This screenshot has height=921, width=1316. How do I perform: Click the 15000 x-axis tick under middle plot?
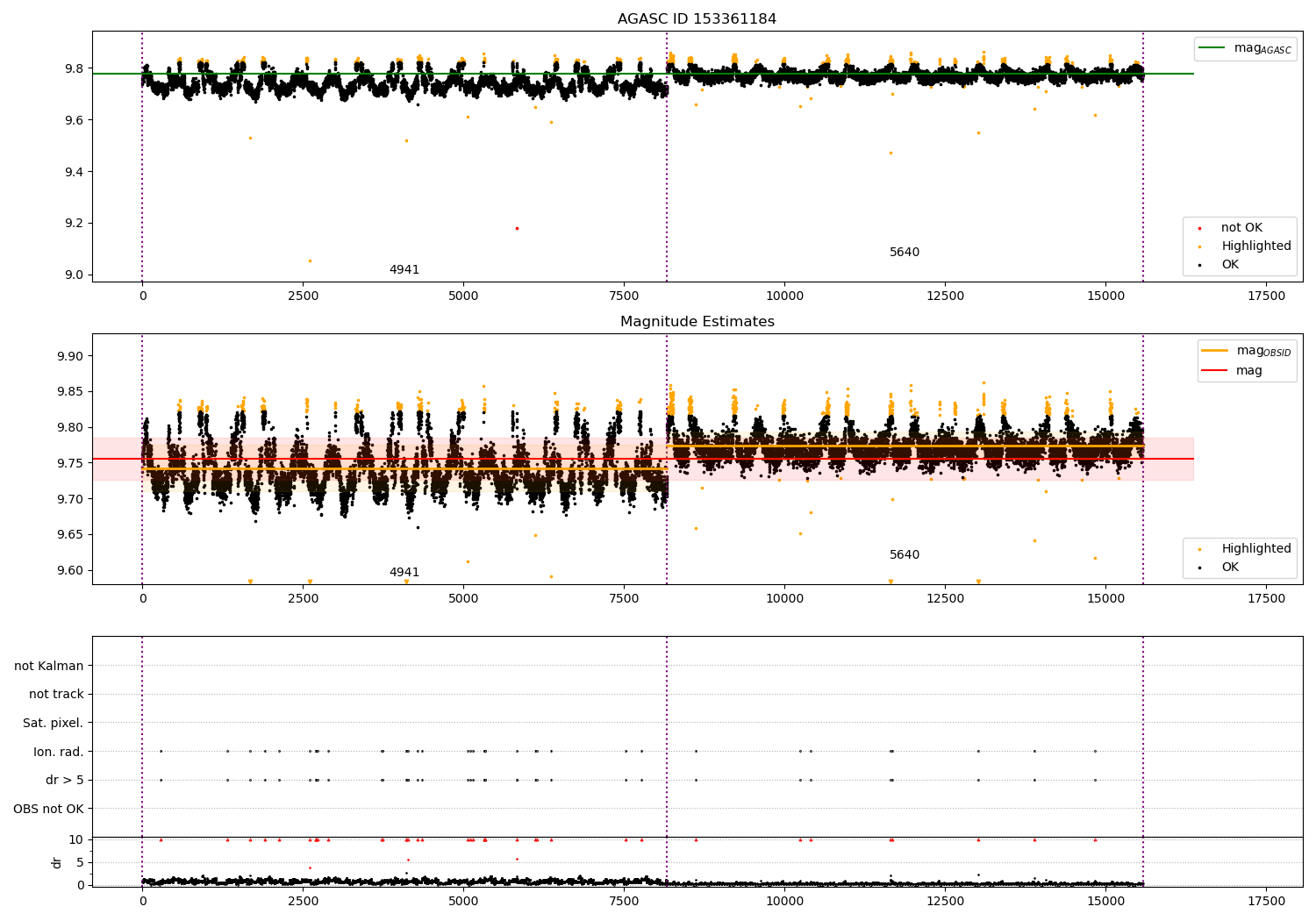tap(1105, 599)
